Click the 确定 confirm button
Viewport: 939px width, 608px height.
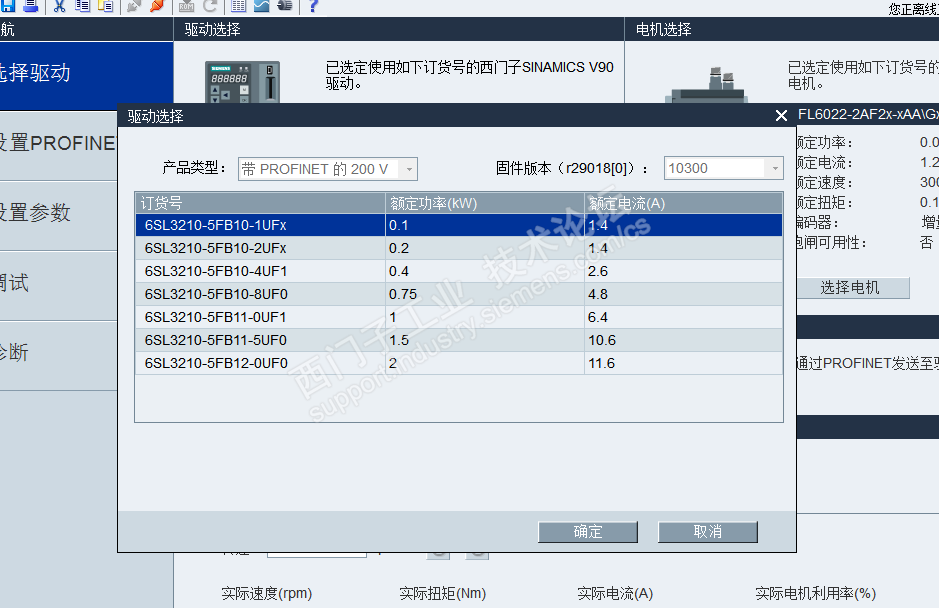587,532
